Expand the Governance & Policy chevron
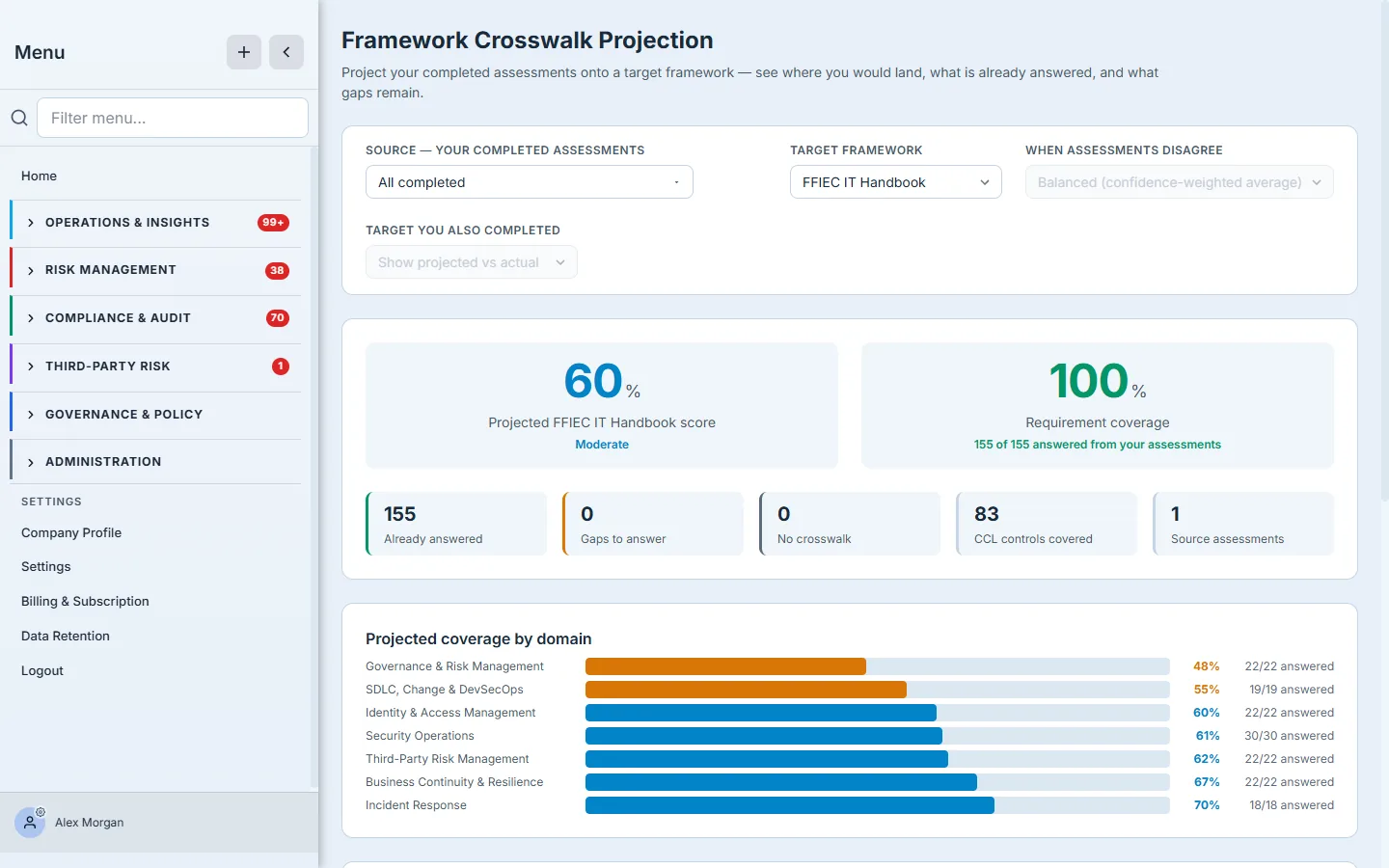The height and width of the screenshot is (868, 1389). 31,415
